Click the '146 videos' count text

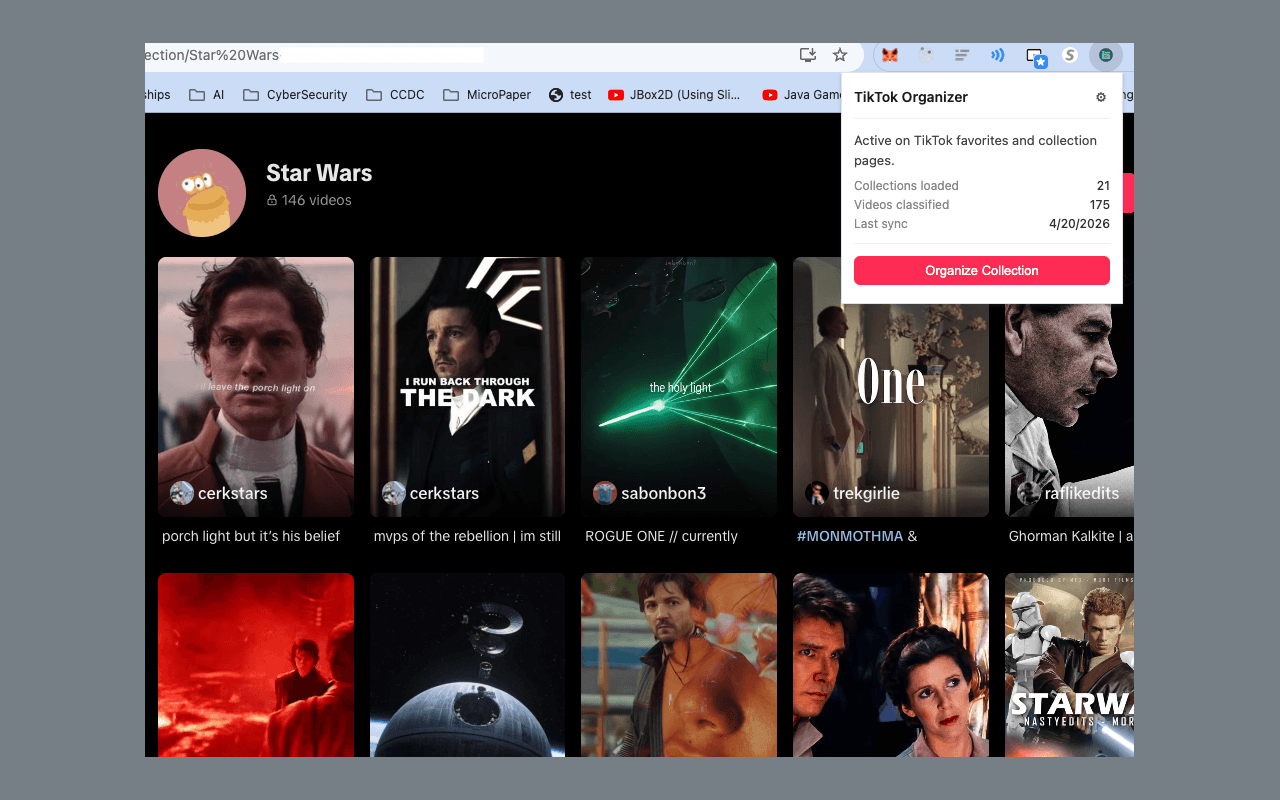(317, 200)
